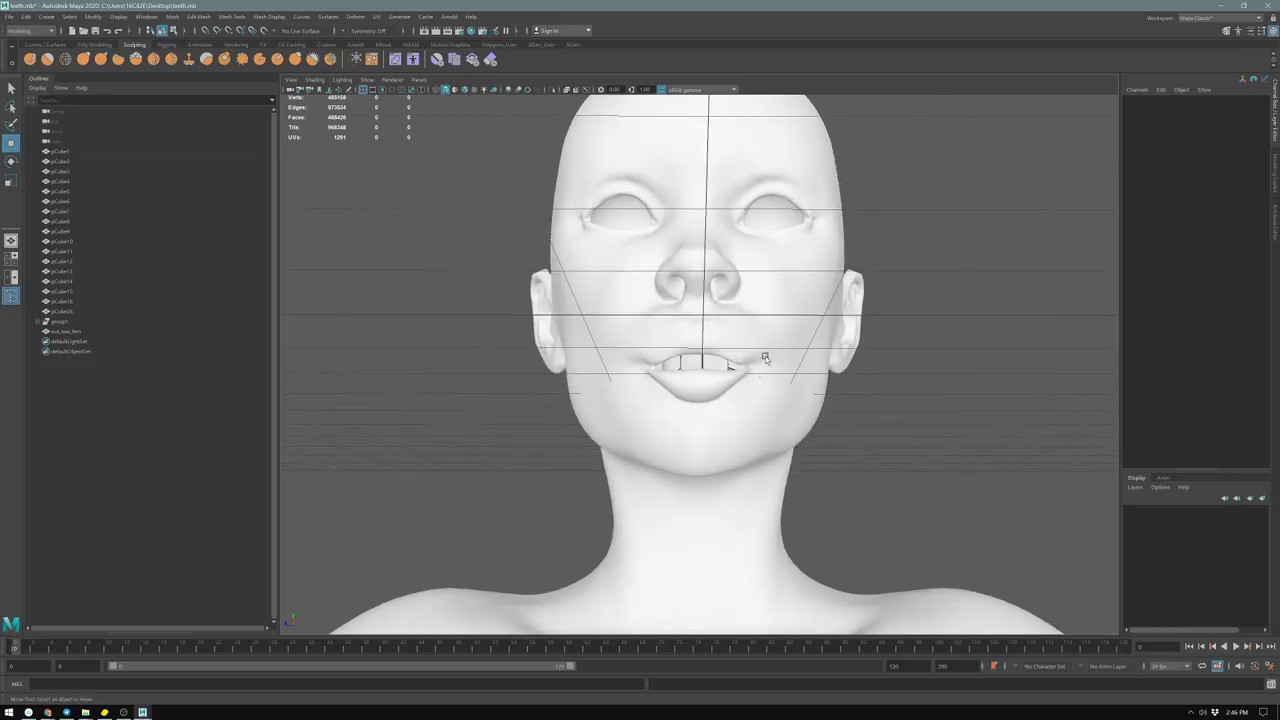This screenshot has height=720, width=1280.
Task: Select the Scrape sculpt brush in the shelf
Action: coord(224,59)
